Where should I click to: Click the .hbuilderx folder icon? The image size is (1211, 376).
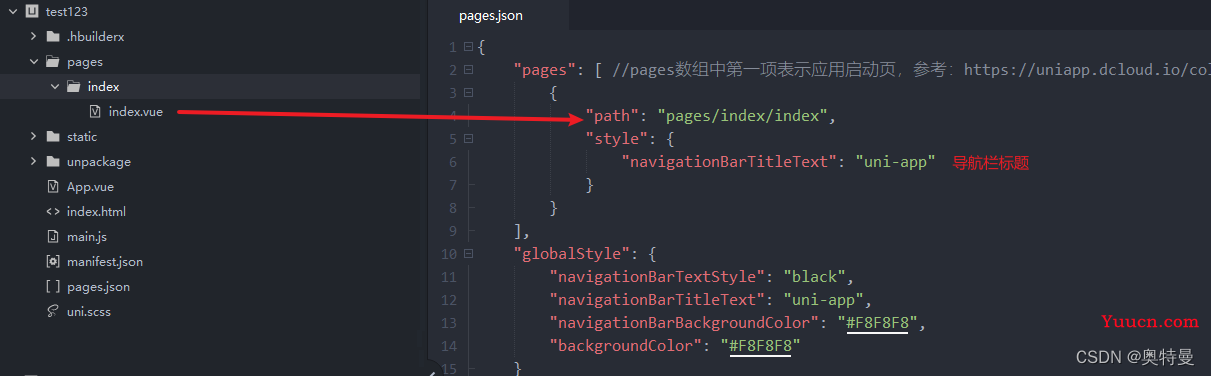[x=53, y=36]
